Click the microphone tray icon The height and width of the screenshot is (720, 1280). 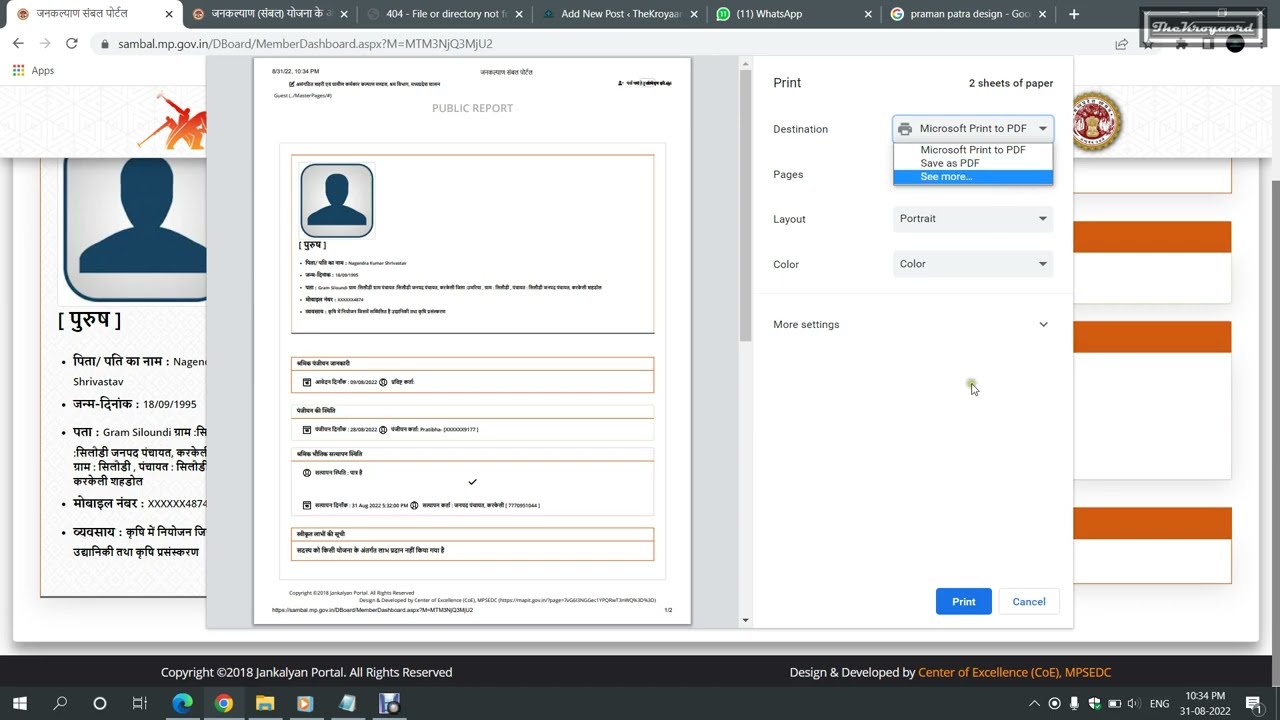click(x=1074, y=704)
